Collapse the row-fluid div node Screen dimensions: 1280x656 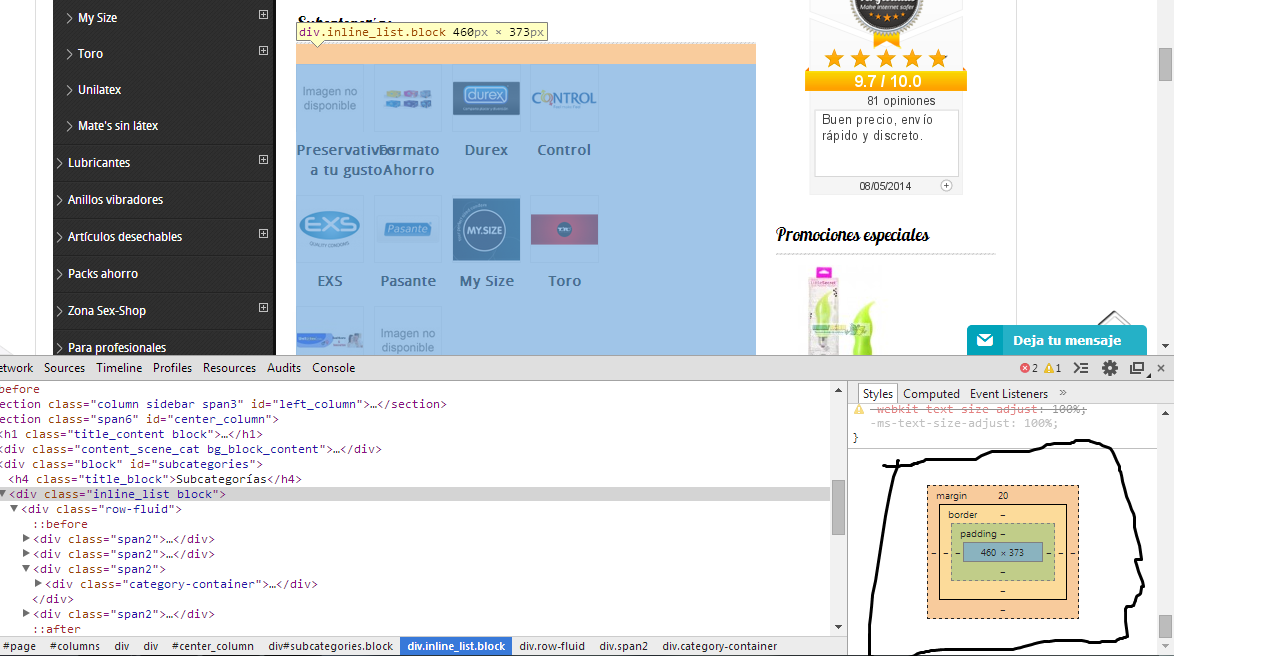pyautogui.click(x=14, y=509)
